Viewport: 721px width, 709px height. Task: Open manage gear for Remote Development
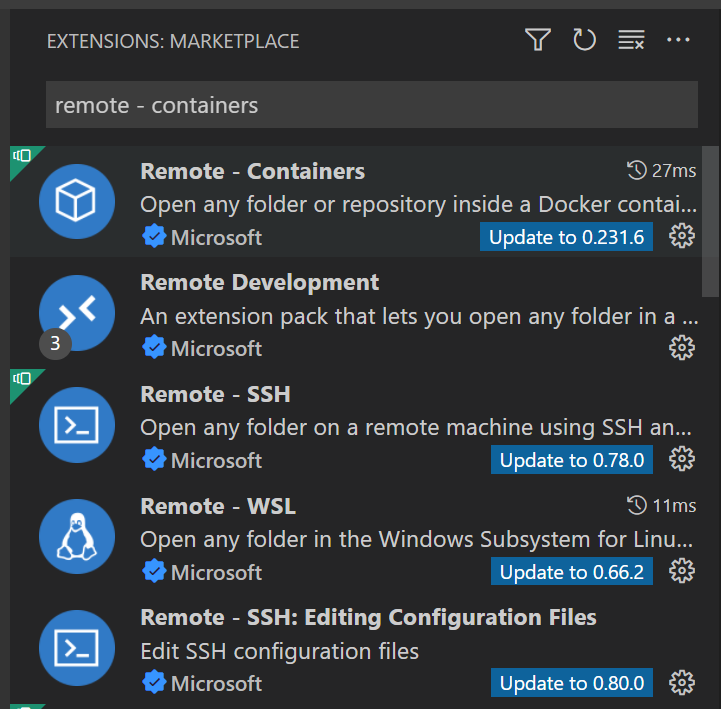(681, 348)
